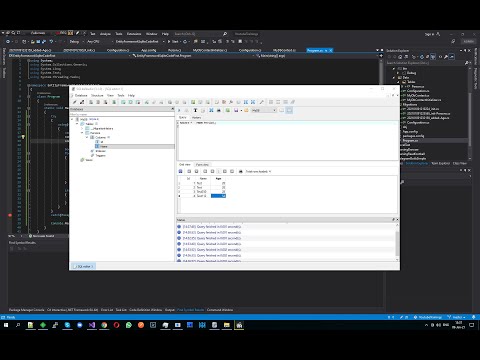Open SQLiteStudio Tools menu

click(x=121, y=95)
